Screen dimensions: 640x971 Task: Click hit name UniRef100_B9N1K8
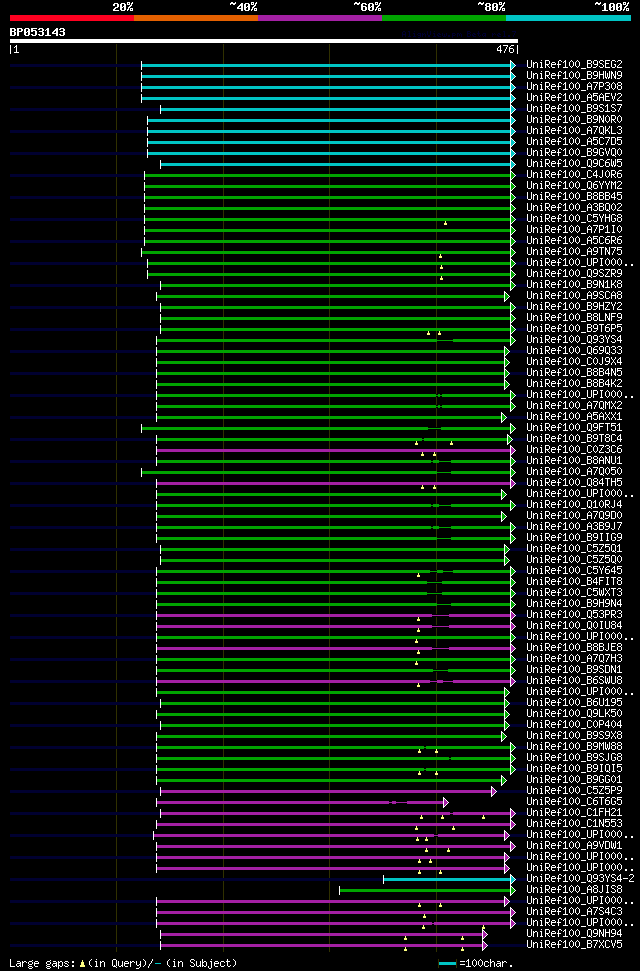pos(574,285)
